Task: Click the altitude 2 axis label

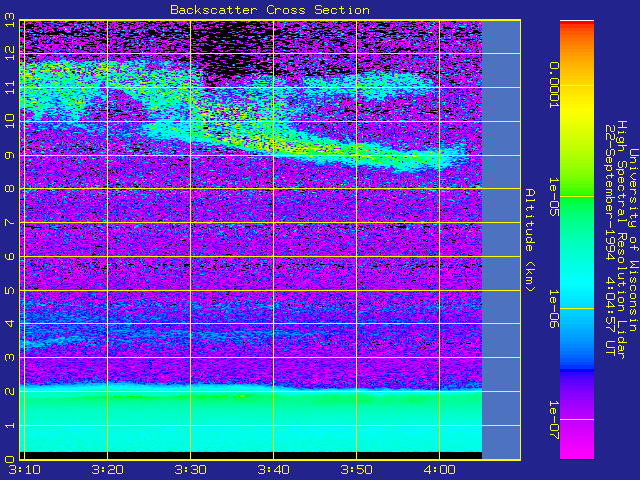Action: tap(10, 391)
